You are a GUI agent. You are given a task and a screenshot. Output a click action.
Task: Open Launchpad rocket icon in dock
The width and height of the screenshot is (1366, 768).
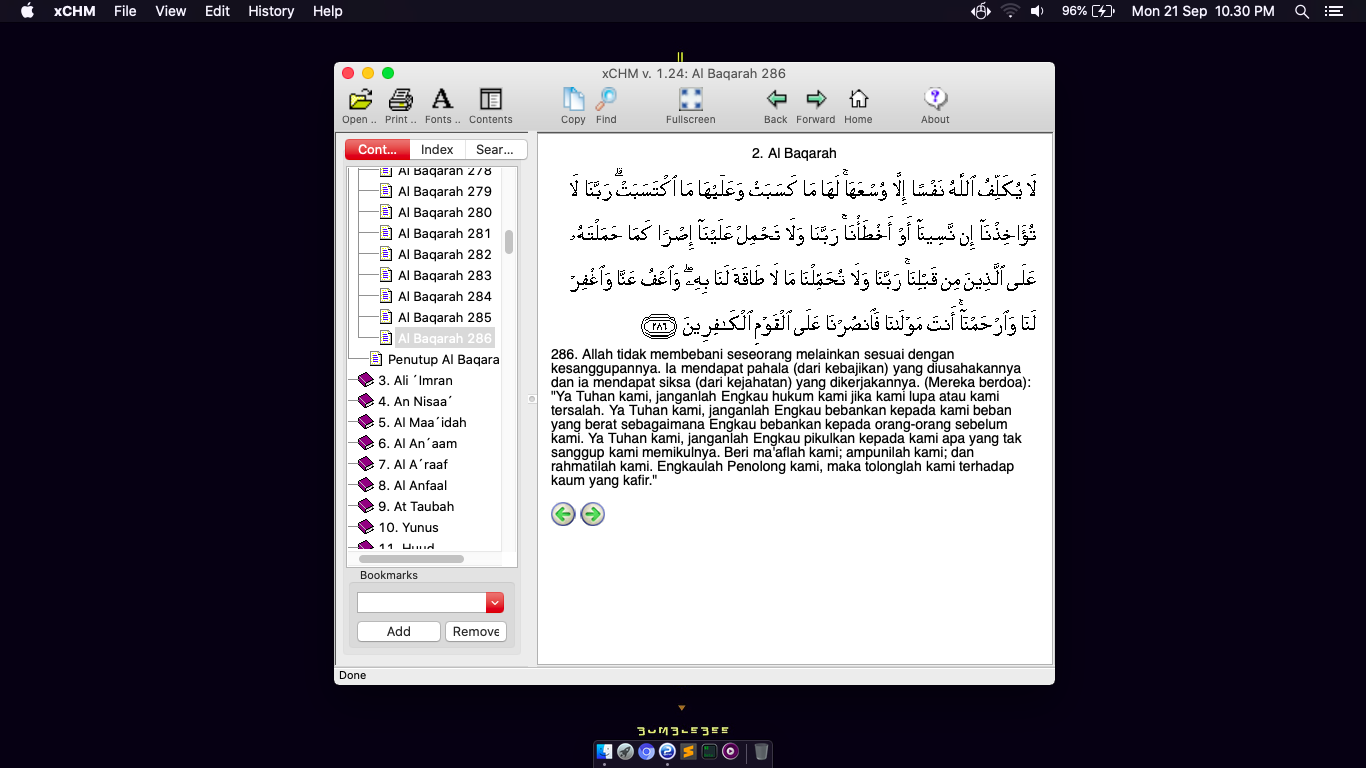(x=625, y=751)
